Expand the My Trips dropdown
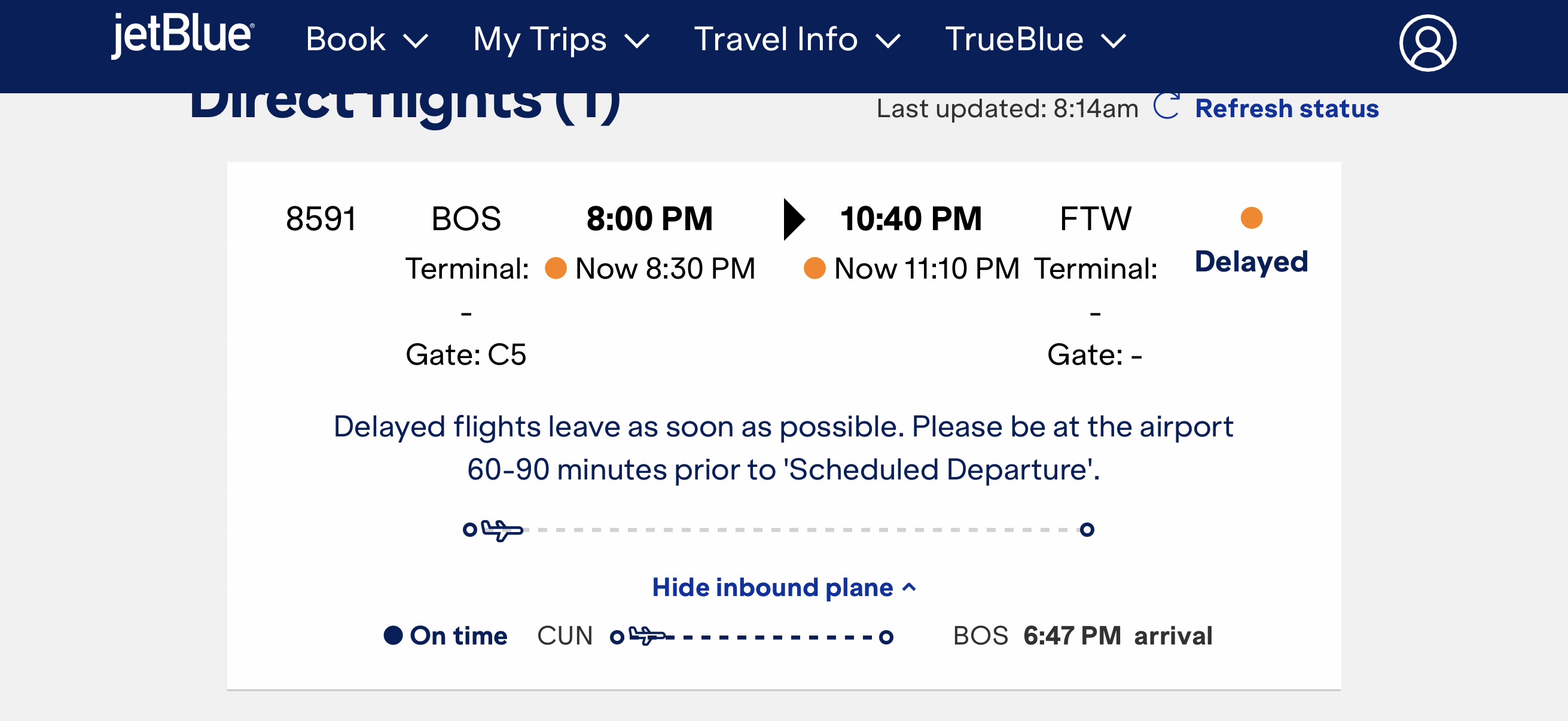The image size is (1568, 721). (x=560, y=40)
